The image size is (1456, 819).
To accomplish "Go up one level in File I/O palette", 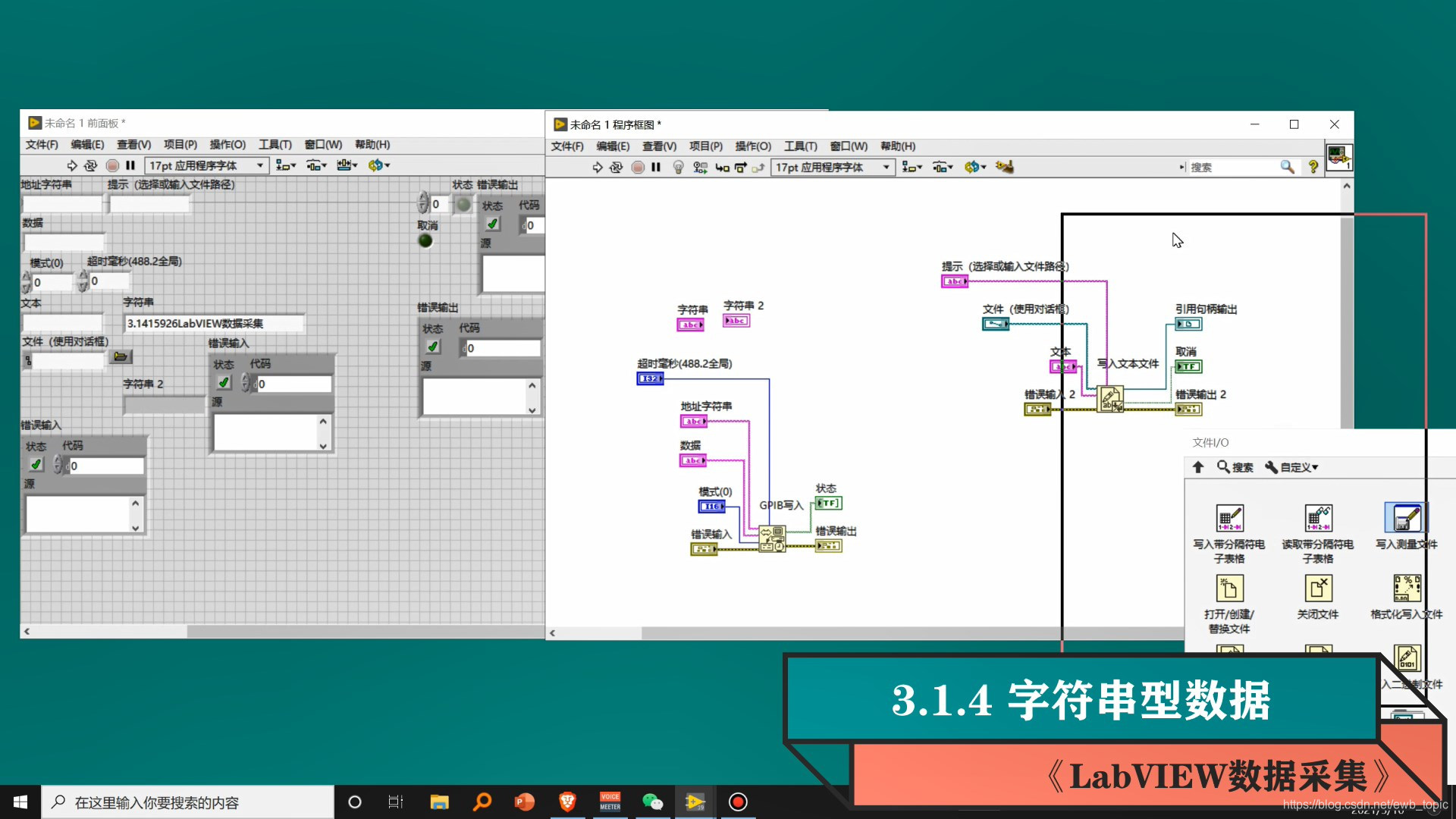I will coord(1198,467).
